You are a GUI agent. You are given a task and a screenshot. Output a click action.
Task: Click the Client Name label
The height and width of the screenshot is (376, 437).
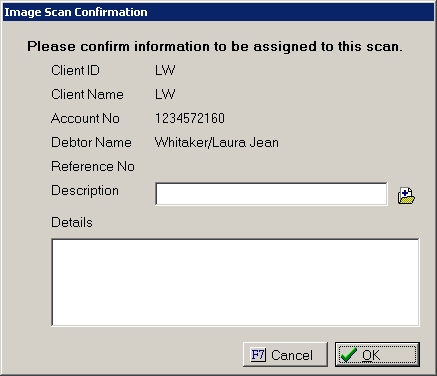coord(87,94)
